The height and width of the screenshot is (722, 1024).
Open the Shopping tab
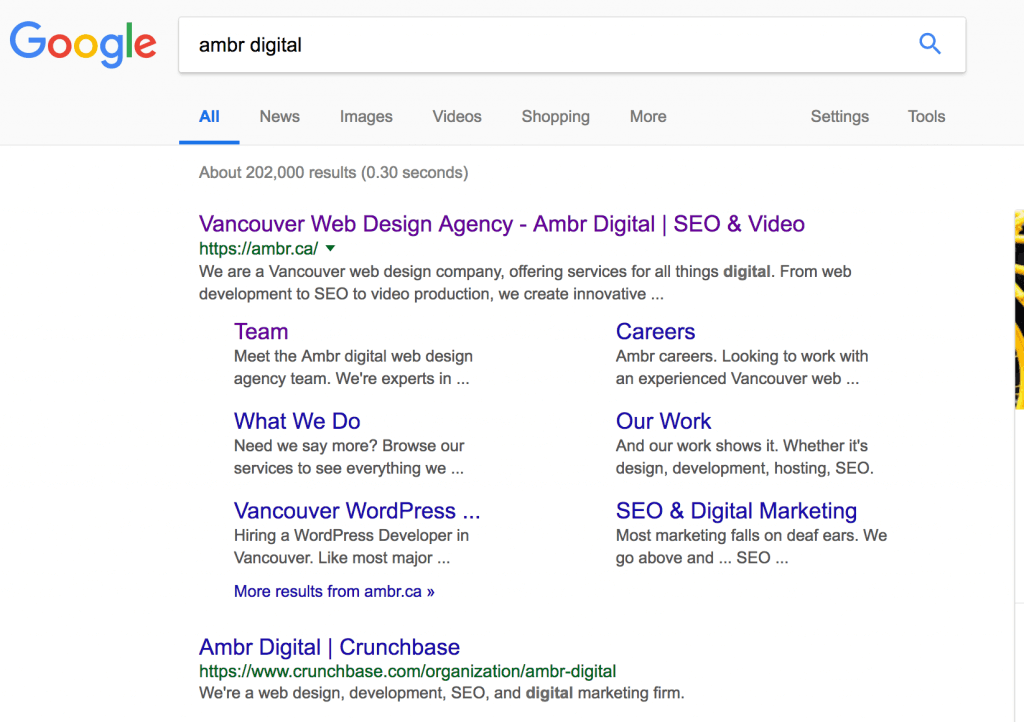point(555,117)
